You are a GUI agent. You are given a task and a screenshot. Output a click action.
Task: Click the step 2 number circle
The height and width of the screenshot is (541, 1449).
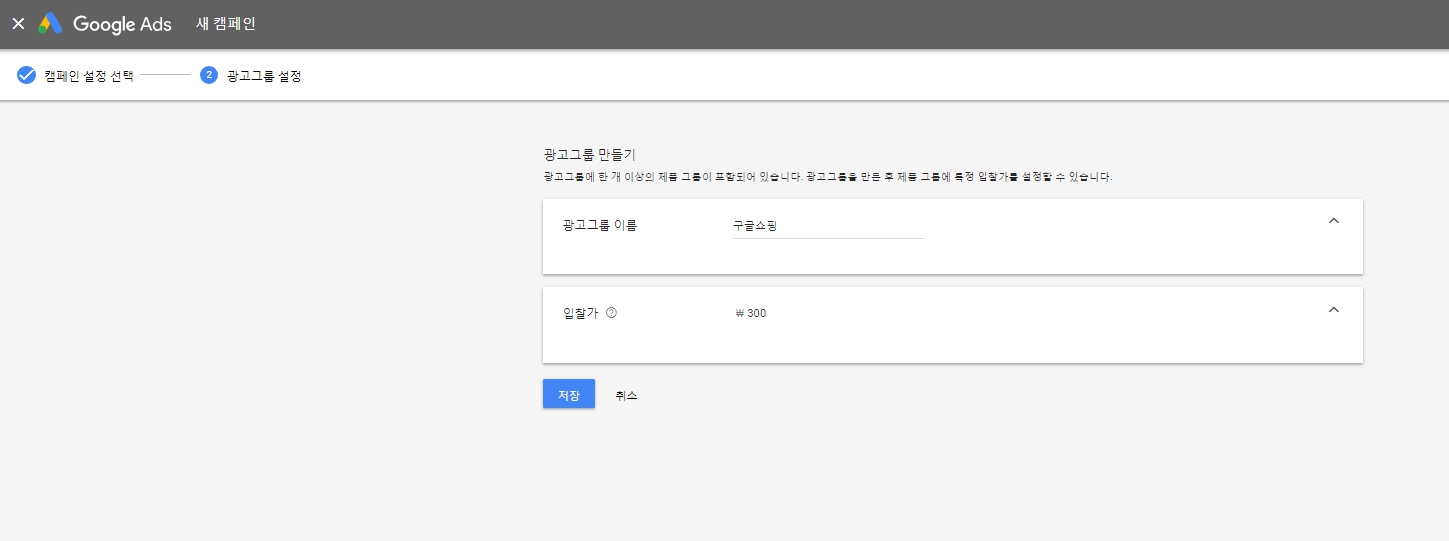(x=209, y=75)
